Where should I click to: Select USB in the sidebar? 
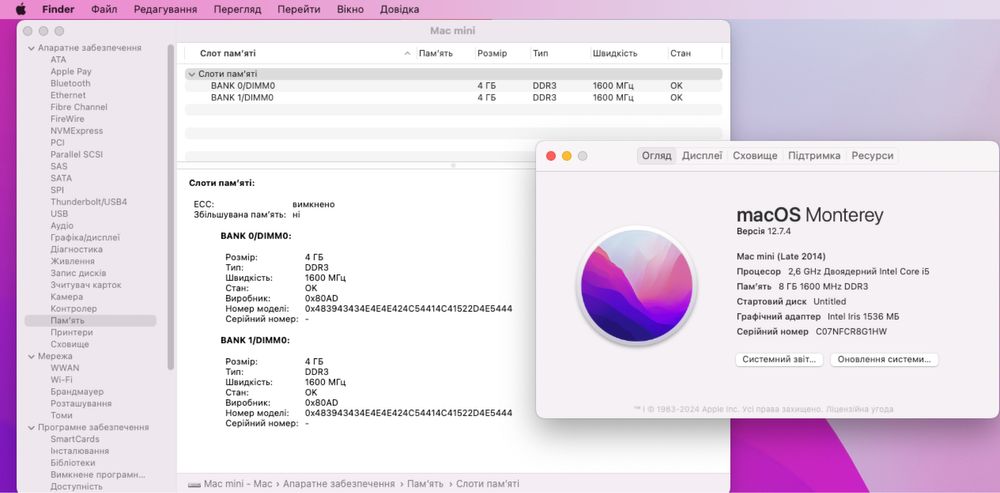[59, 214]
